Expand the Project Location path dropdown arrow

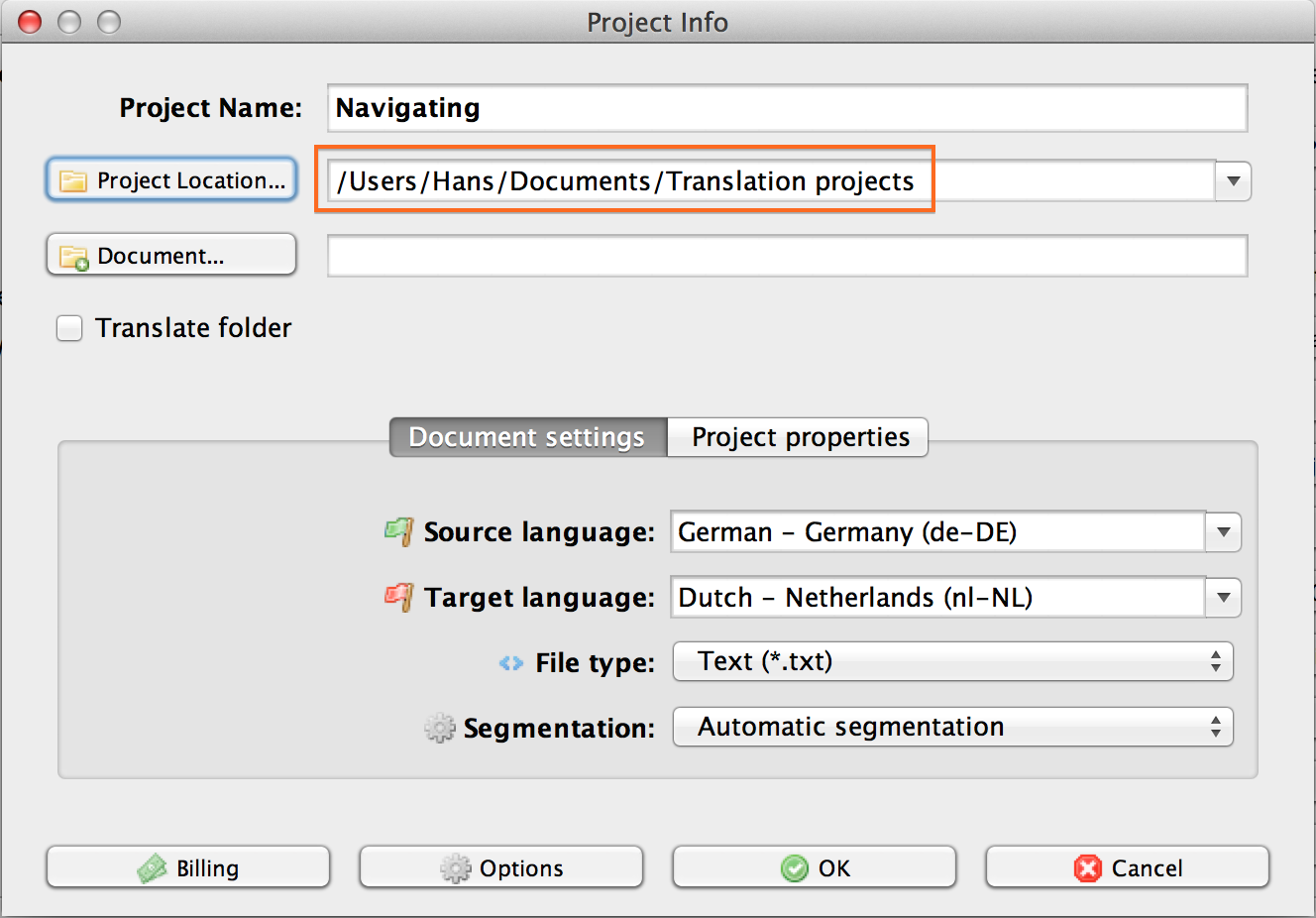pos(1233,181)
